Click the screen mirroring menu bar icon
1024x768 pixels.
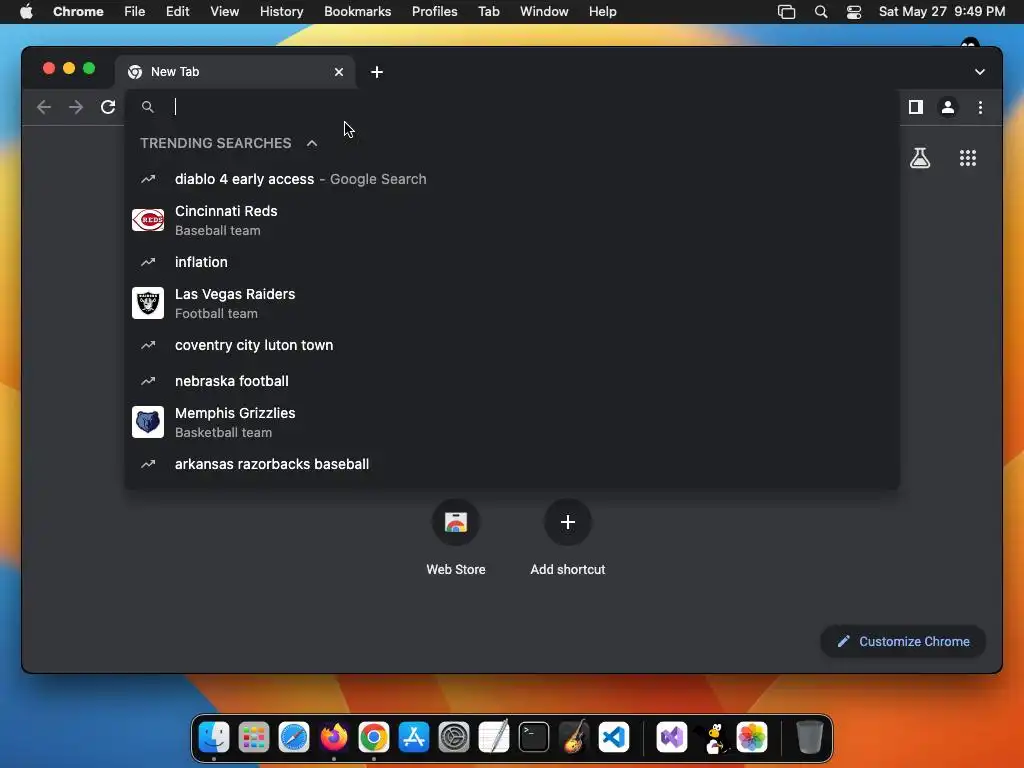coord(786,12)
